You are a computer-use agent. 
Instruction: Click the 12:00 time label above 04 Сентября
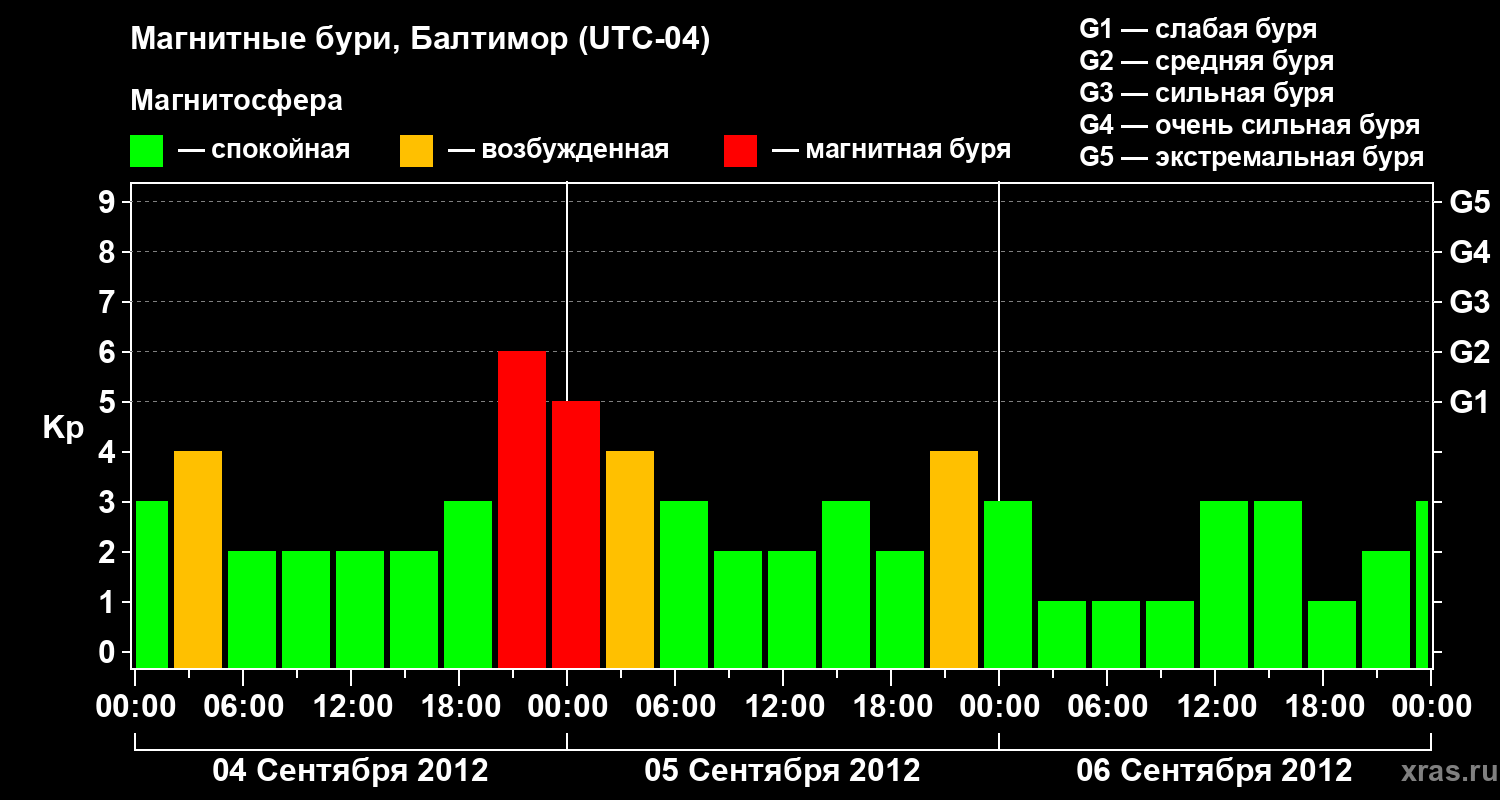click(x=352, y=707)
